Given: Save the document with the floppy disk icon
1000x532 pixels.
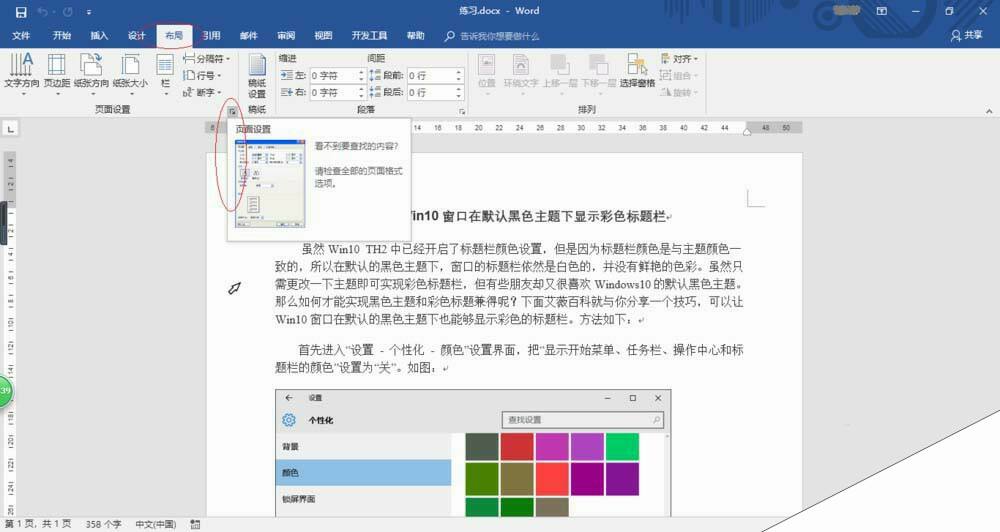Looking at the screenshot, I should click(21, 11).
